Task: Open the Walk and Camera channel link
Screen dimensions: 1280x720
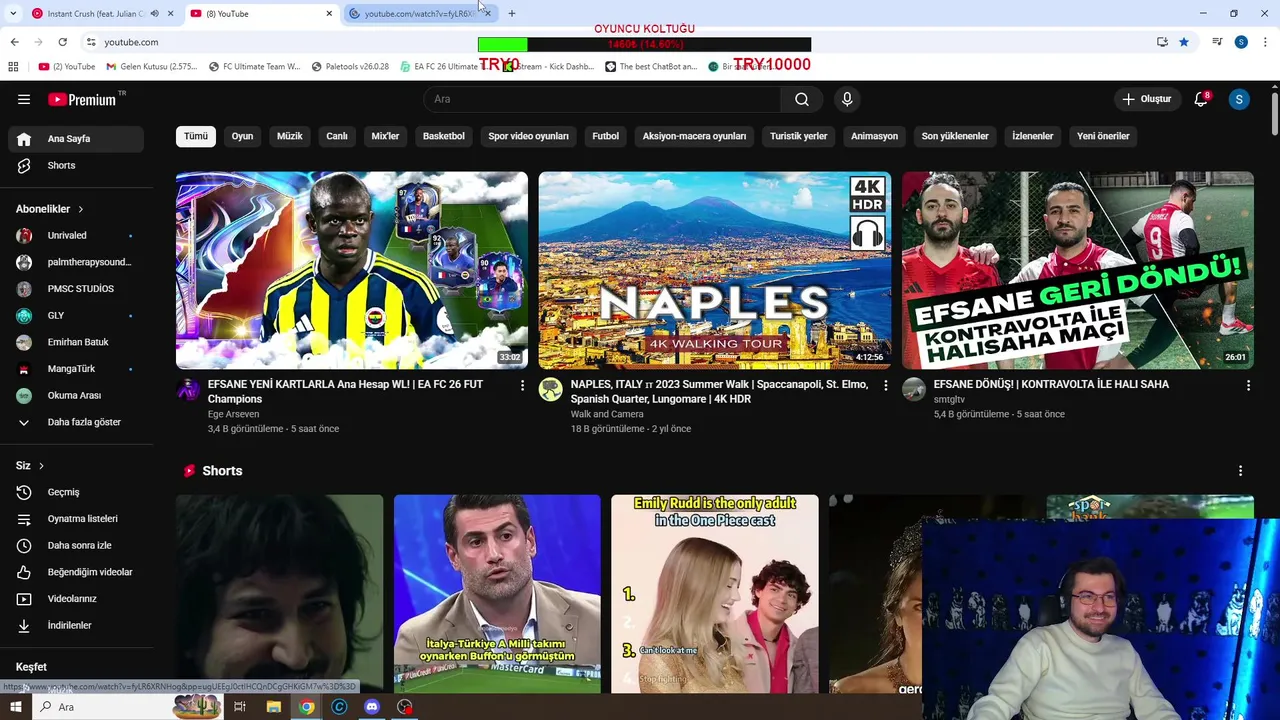Action: pos(607,414)
